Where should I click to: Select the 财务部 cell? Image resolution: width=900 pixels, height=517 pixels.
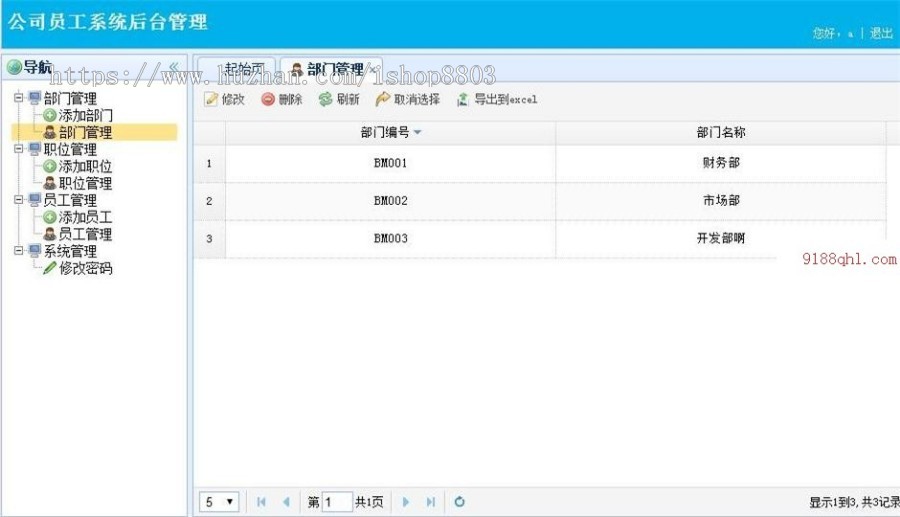click(x=721, y=163)
